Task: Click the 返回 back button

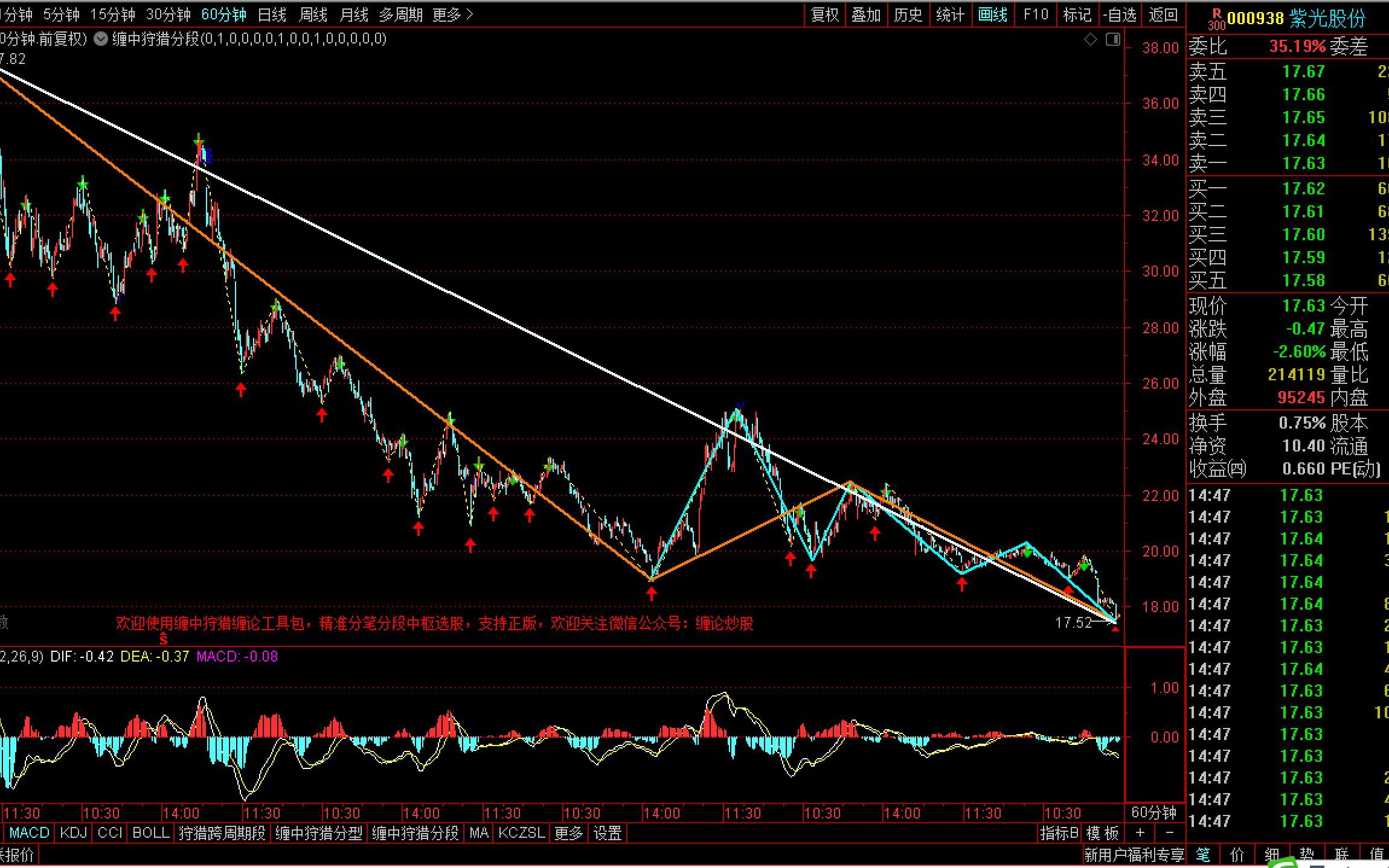Action: pyautogui.click(x=1163, y=14)
